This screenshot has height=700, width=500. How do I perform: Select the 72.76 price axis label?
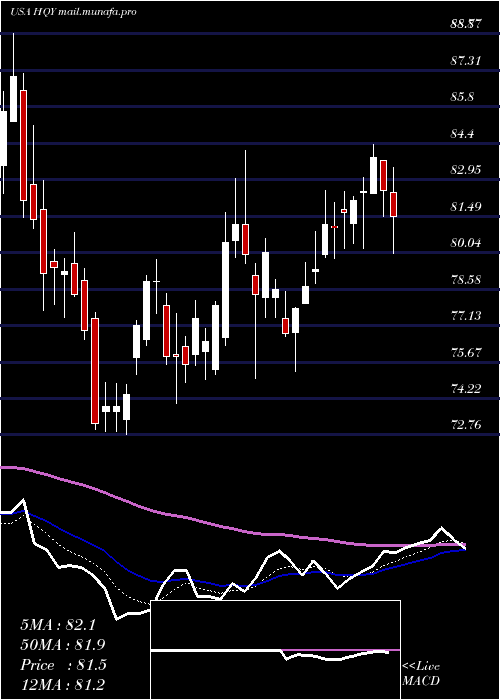coord(465,425)
